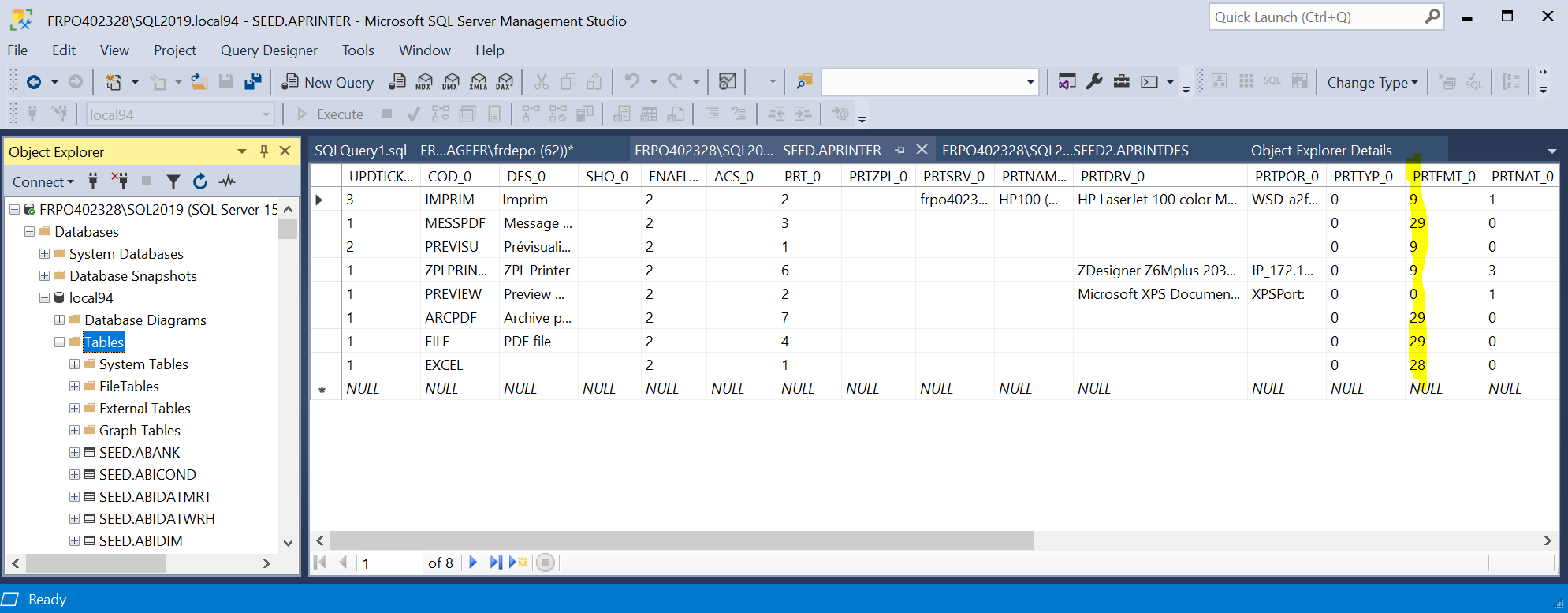Image resolution: width=1568 pixels, height=613 pixels.
Task: Expand the System Databases folder
Action: [x=45, y=254]
